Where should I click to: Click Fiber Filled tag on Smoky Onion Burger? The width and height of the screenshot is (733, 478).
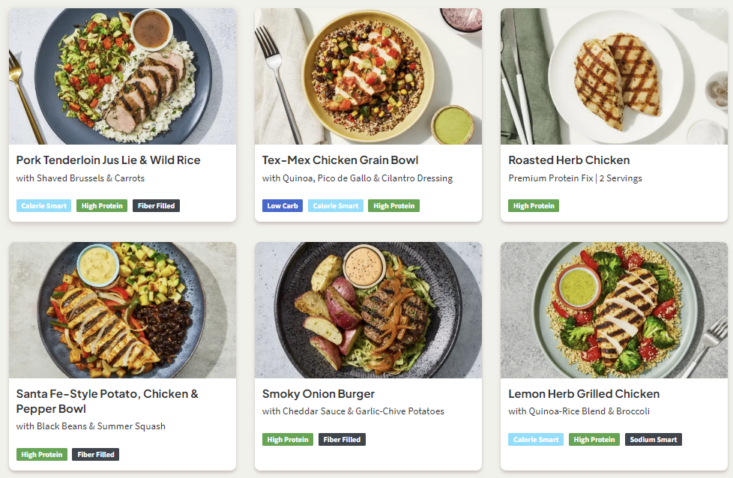point(342,439)
